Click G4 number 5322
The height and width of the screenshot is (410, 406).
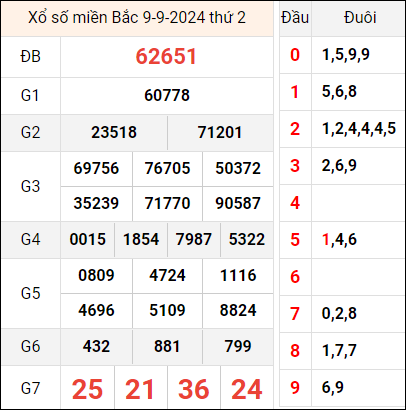(x=247, y=239)
